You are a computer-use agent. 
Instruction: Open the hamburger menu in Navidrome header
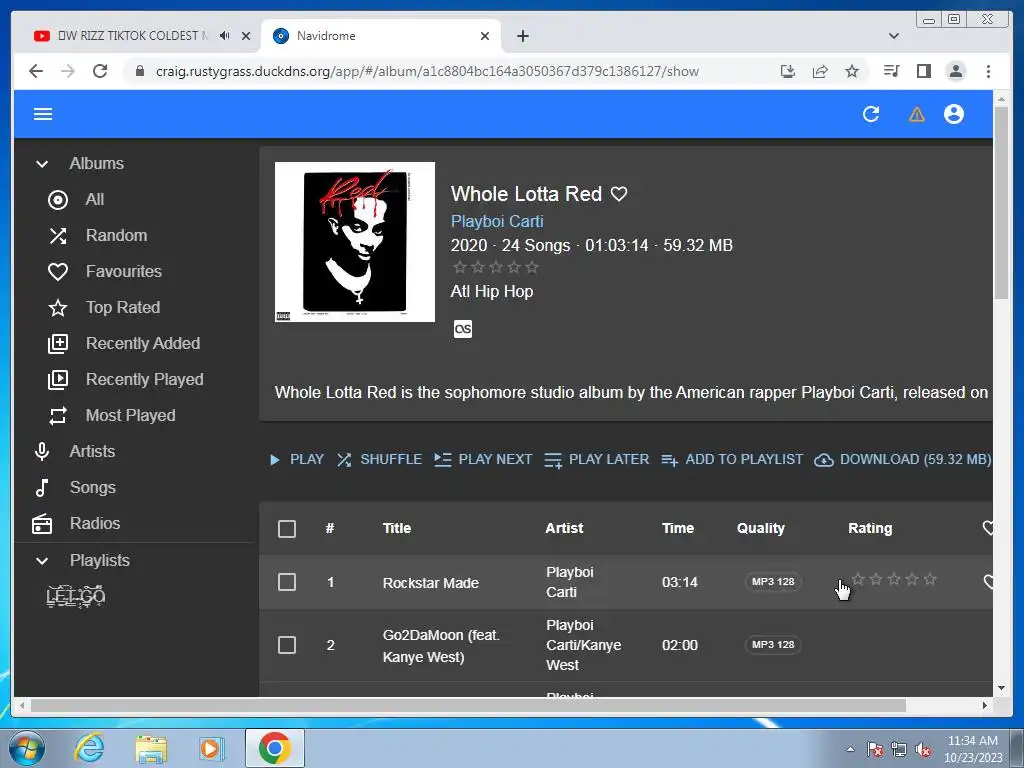coord(43,114)
